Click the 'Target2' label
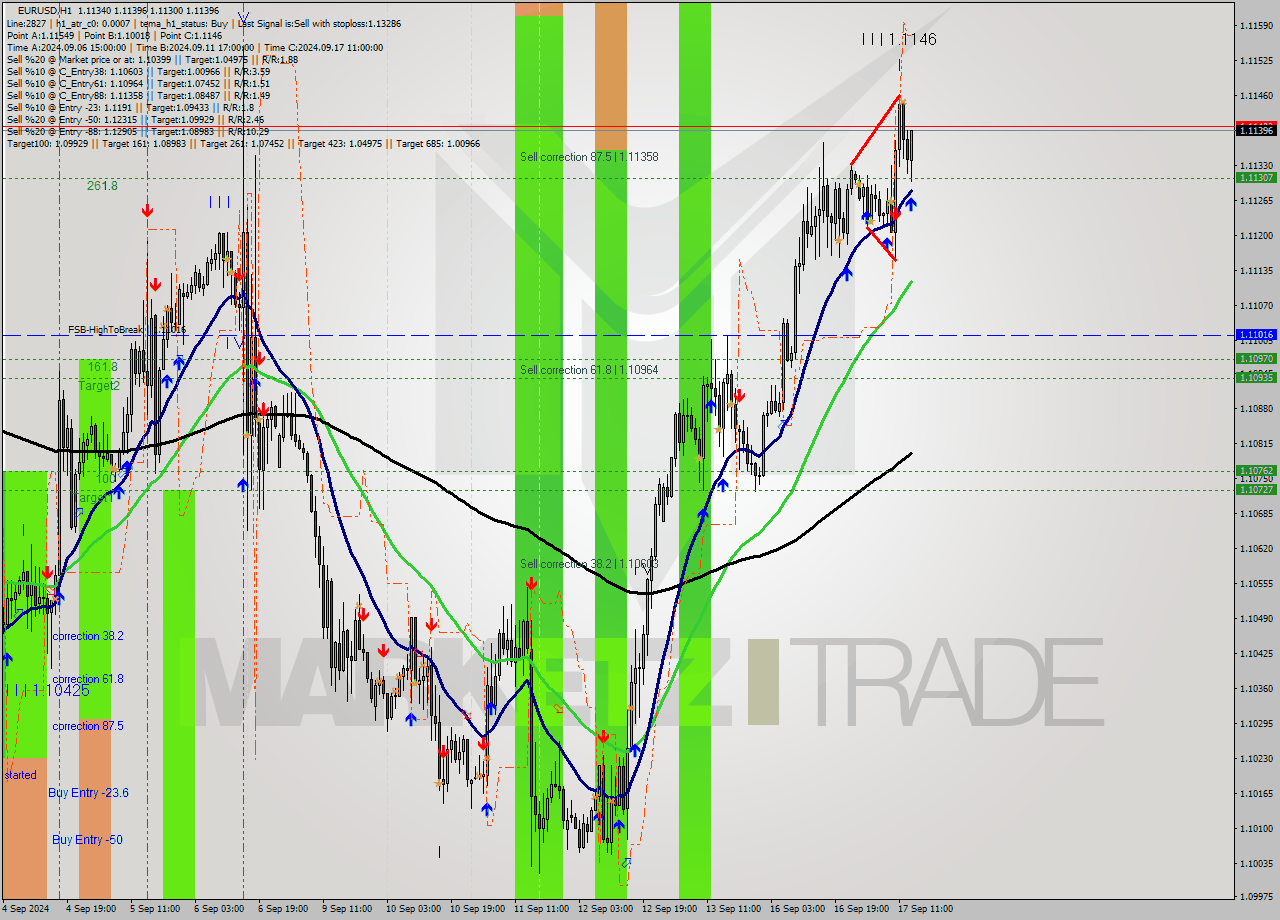1280x920 pixels. [99, 385]
